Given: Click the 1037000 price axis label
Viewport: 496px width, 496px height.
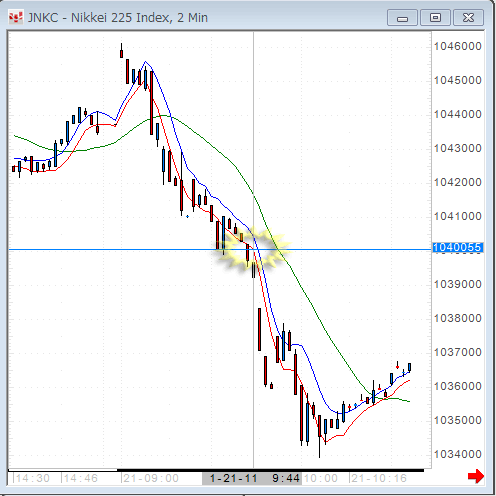Looking at the screenshot, I should tap(457, 352).
